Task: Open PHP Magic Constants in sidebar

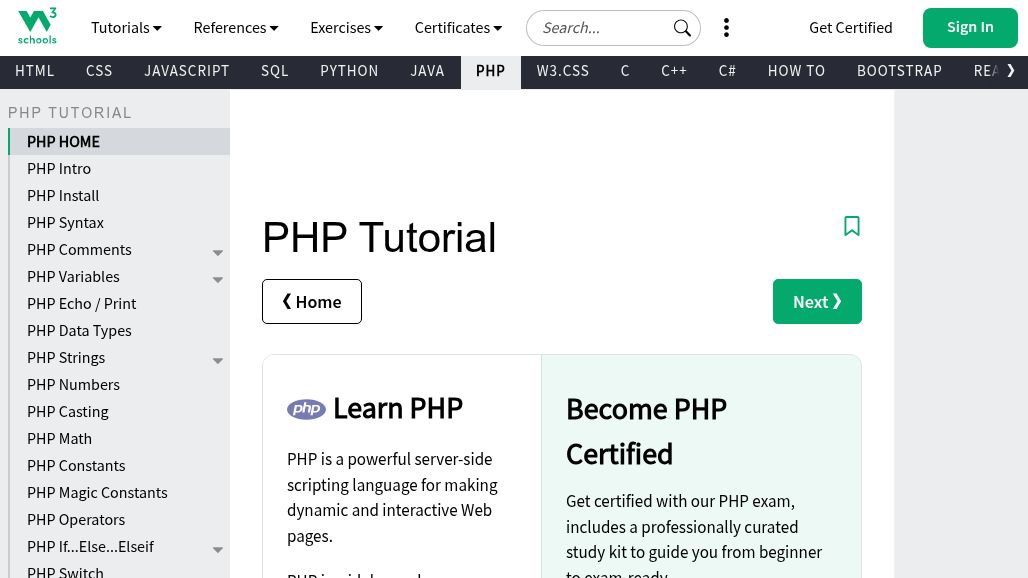Action: [119, 492]
